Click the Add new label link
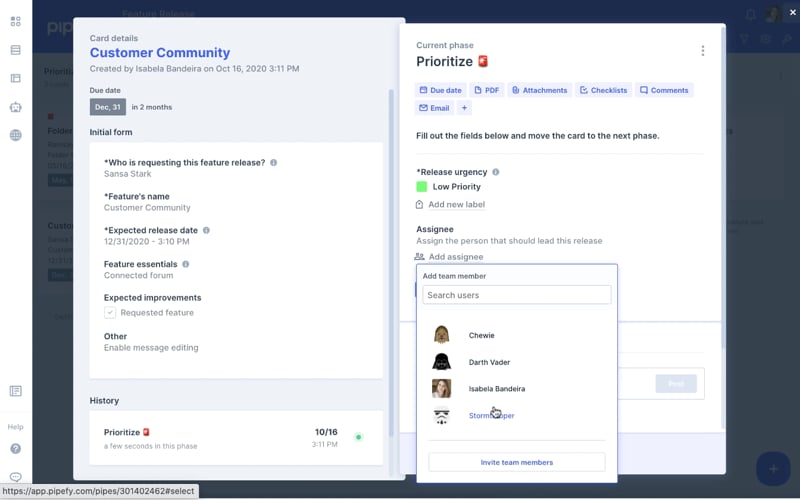 (x=456, y=204)
